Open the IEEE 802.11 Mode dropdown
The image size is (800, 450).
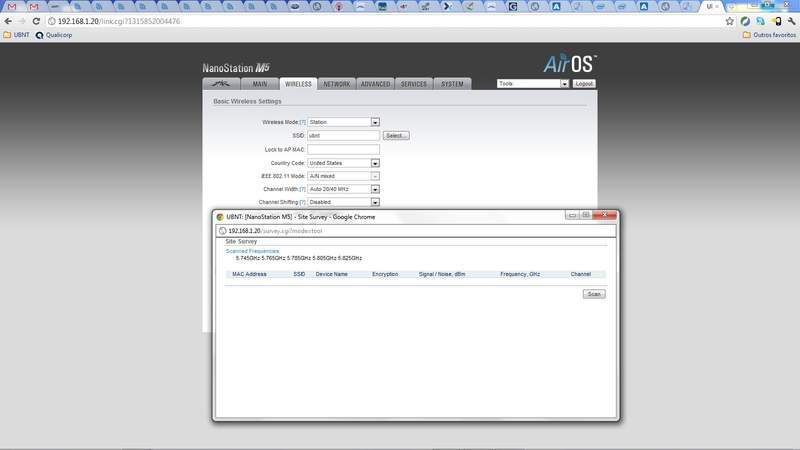pyautogui.click(x=343, y=176)
